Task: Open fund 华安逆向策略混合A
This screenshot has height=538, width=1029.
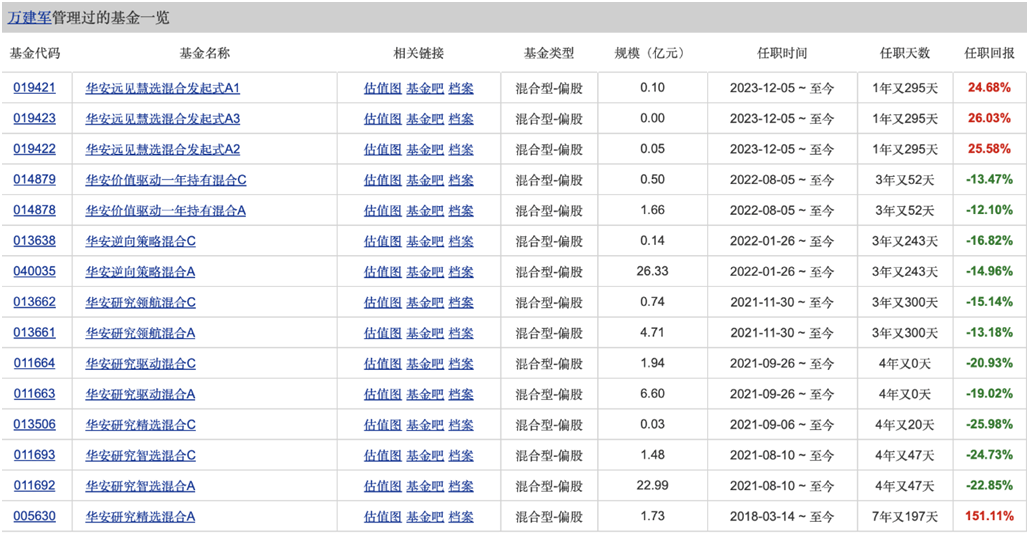Action: 141,272
